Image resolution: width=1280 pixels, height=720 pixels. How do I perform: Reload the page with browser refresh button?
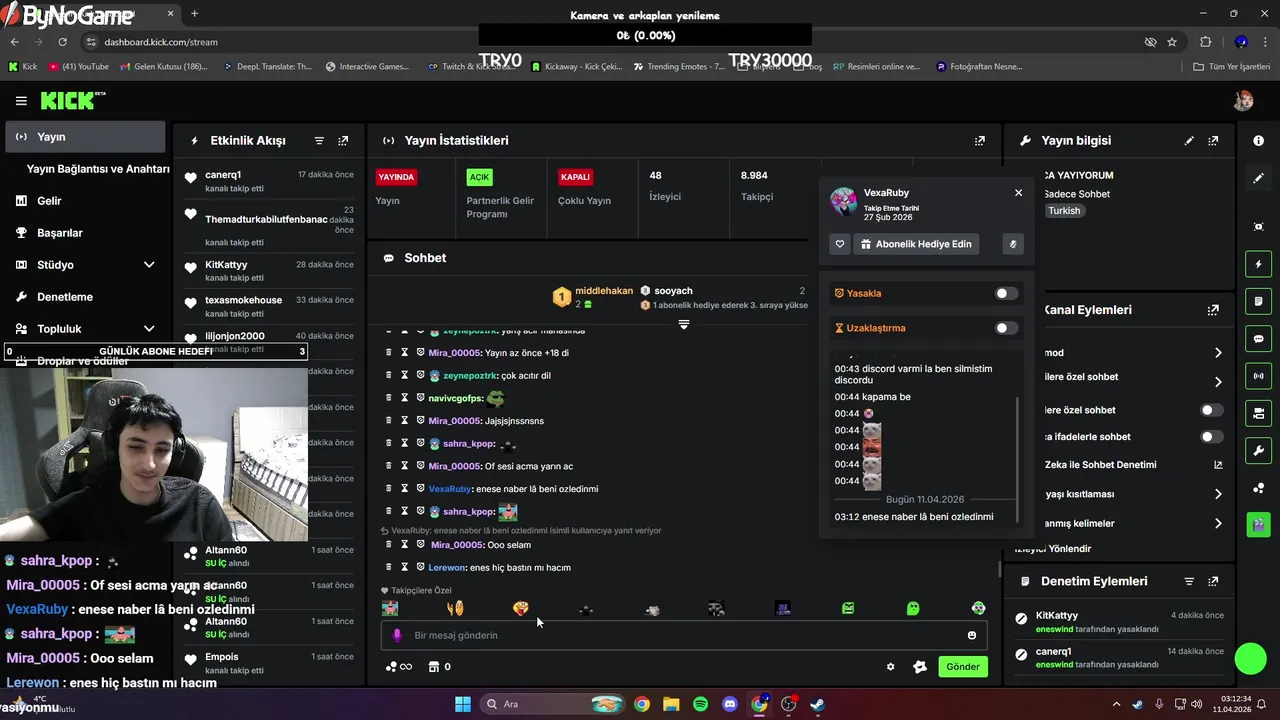[62, 42]
